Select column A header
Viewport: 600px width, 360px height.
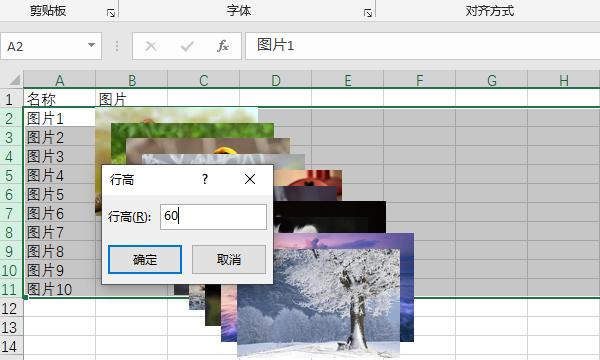coord(59,80)
